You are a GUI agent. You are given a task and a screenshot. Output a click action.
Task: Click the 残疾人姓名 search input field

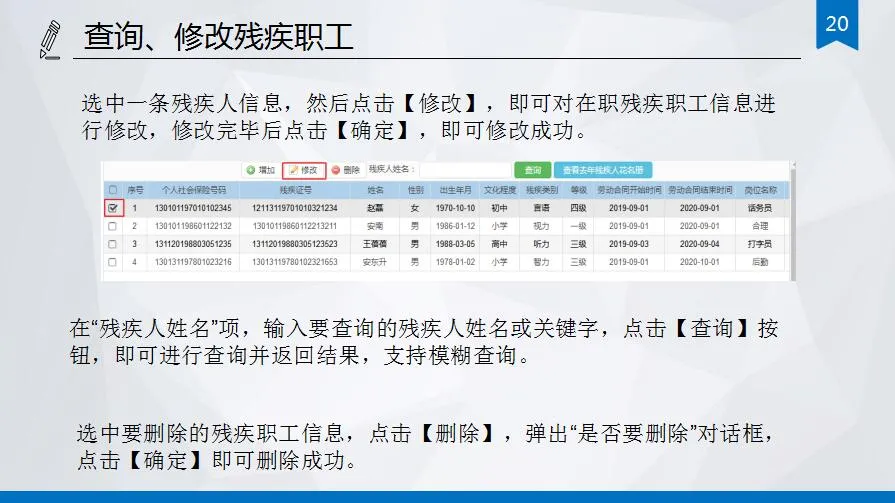point(463,170)
